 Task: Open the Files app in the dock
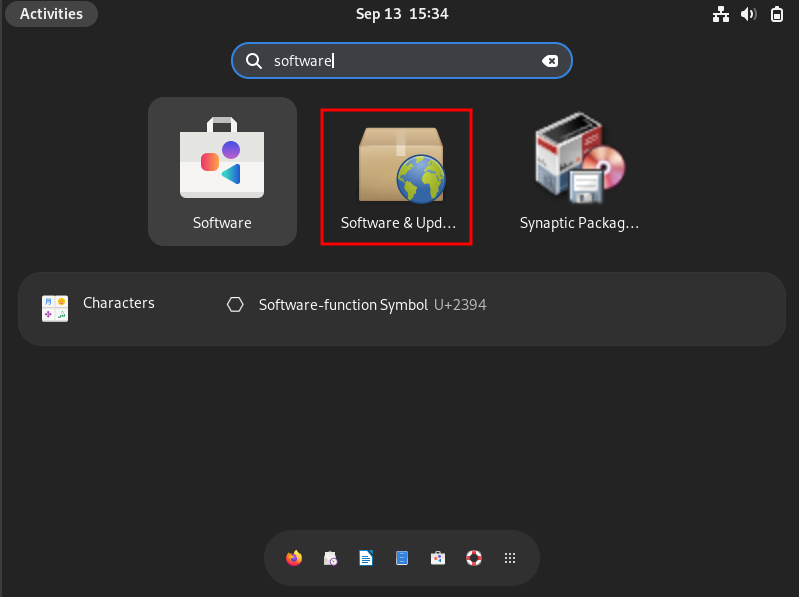402,558
